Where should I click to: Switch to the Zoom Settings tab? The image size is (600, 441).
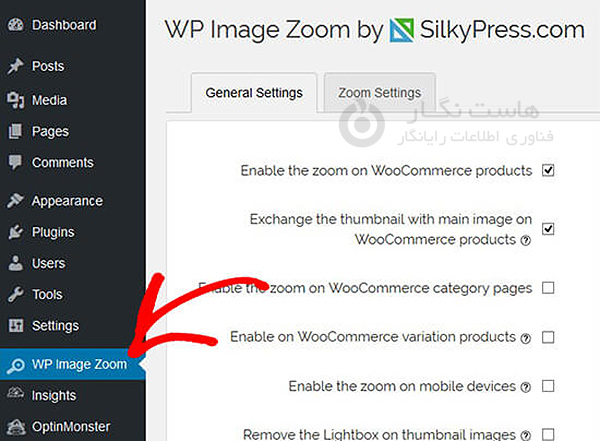379,93
